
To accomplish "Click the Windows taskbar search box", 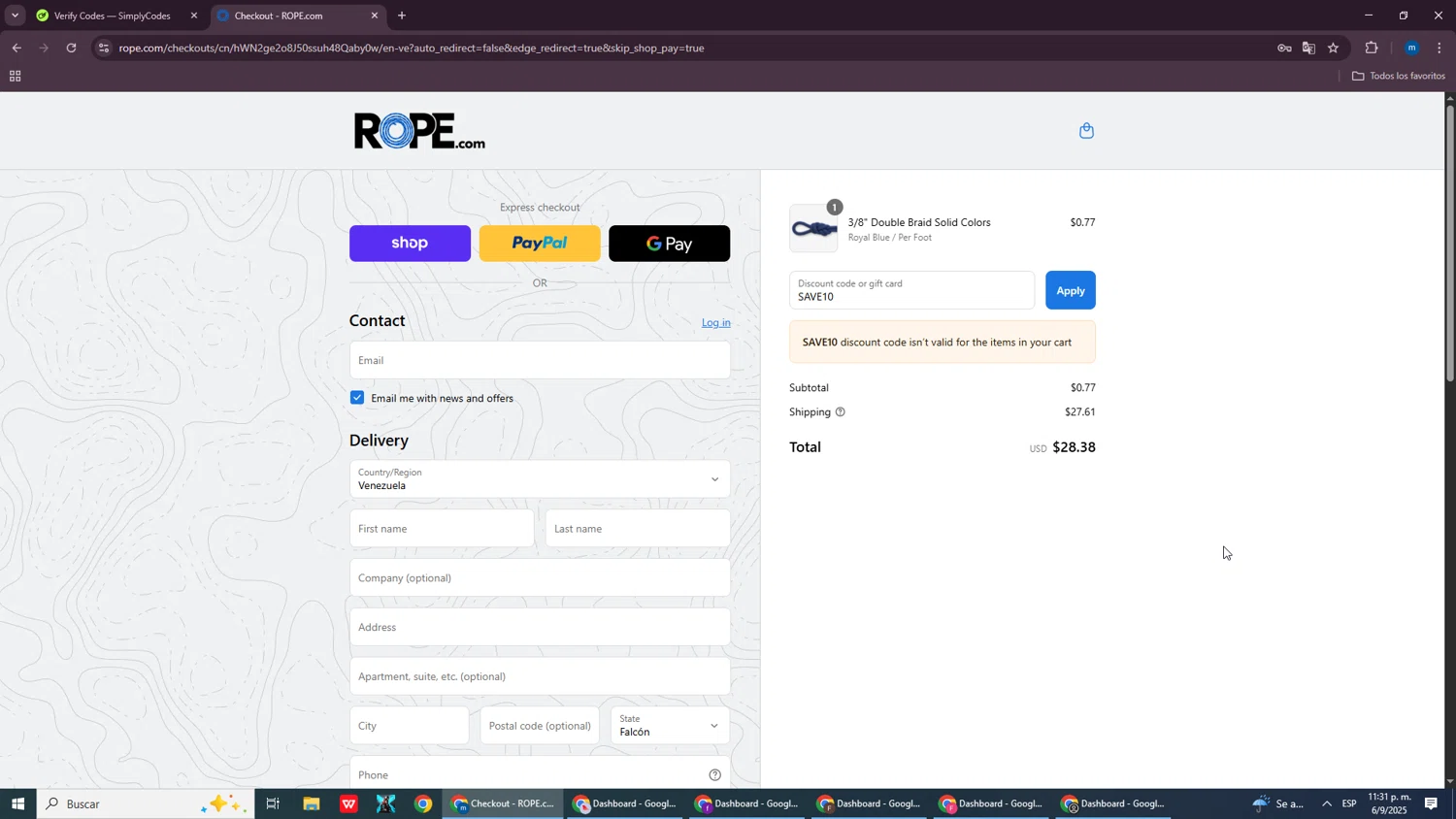I will (146, 803).
